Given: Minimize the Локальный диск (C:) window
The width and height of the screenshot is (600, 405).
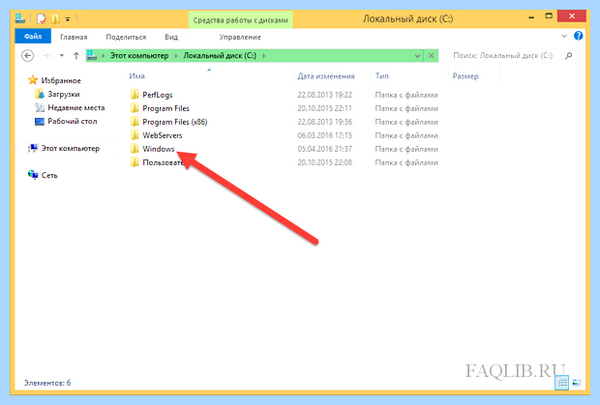Looking at the screenshot, I should pos(531,17).
